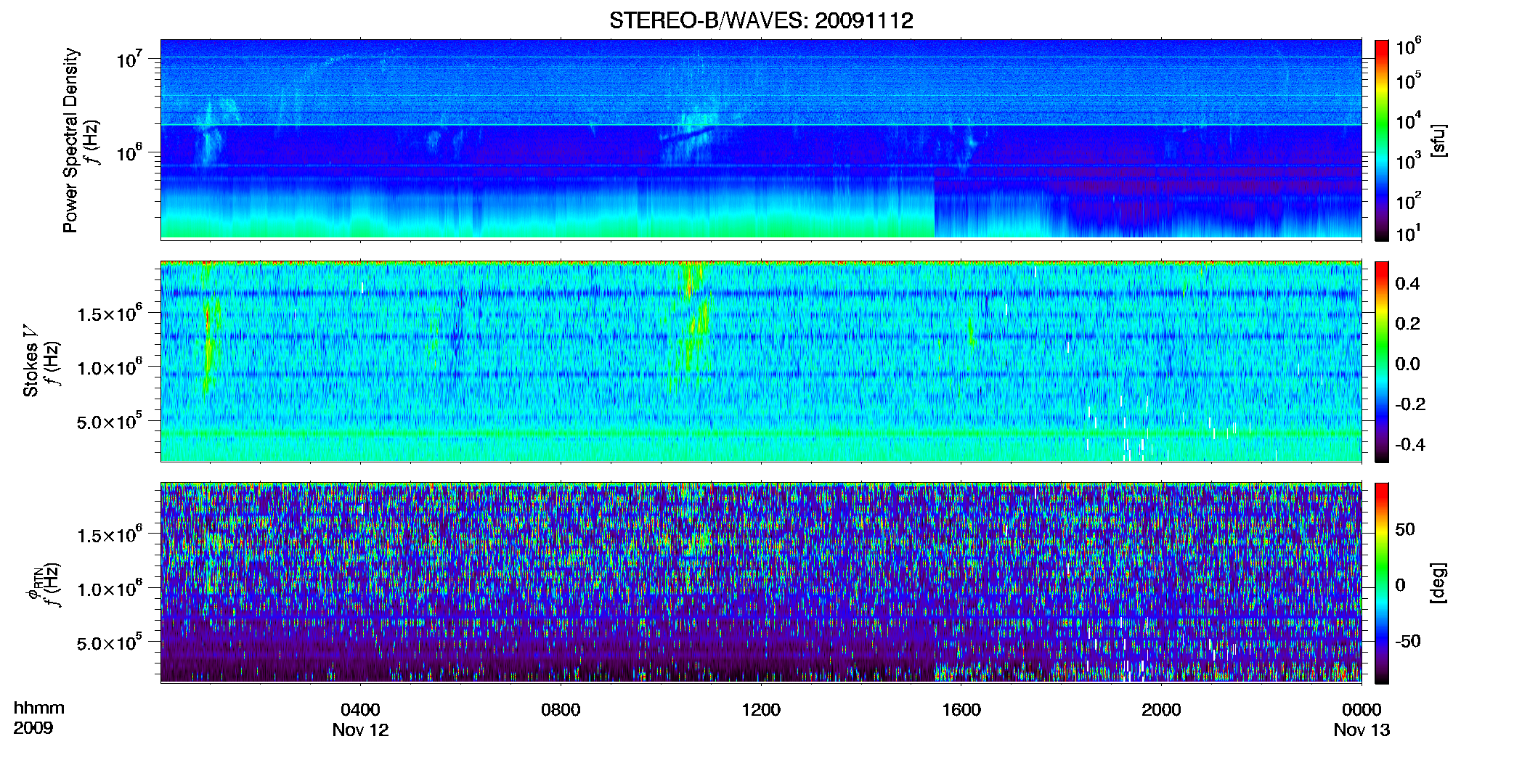
Task: Click the [sfu] colorbar unit label
Action: (1438, 140)
